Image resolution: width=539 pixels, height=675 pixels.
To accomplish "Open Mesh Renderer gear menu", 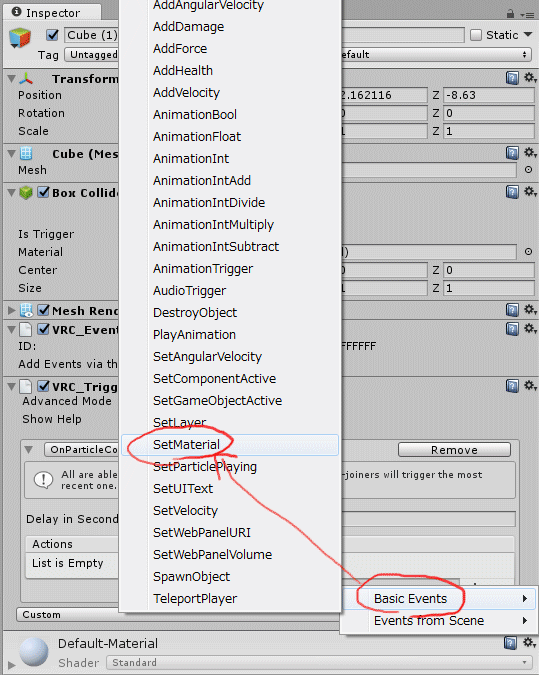I will 530,309.
